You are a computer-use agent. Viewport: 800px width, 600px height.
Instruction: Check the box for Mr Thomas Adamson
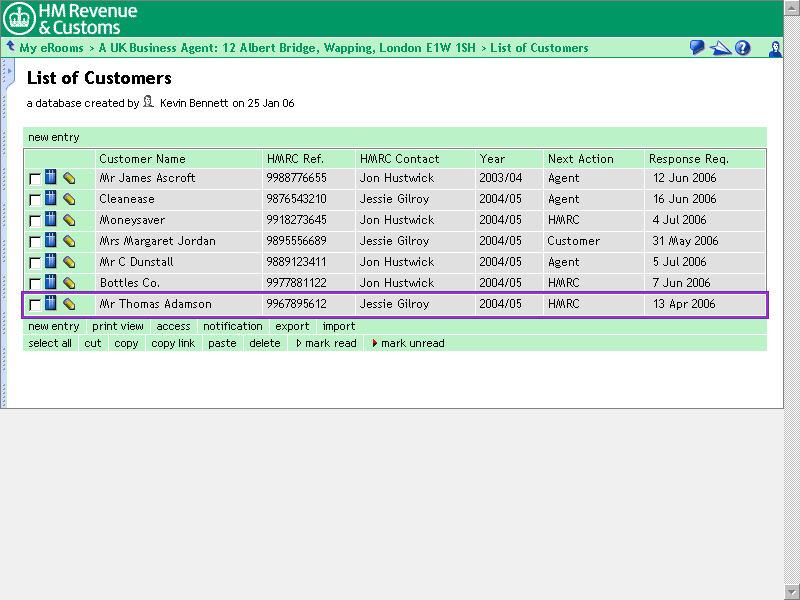35,305
